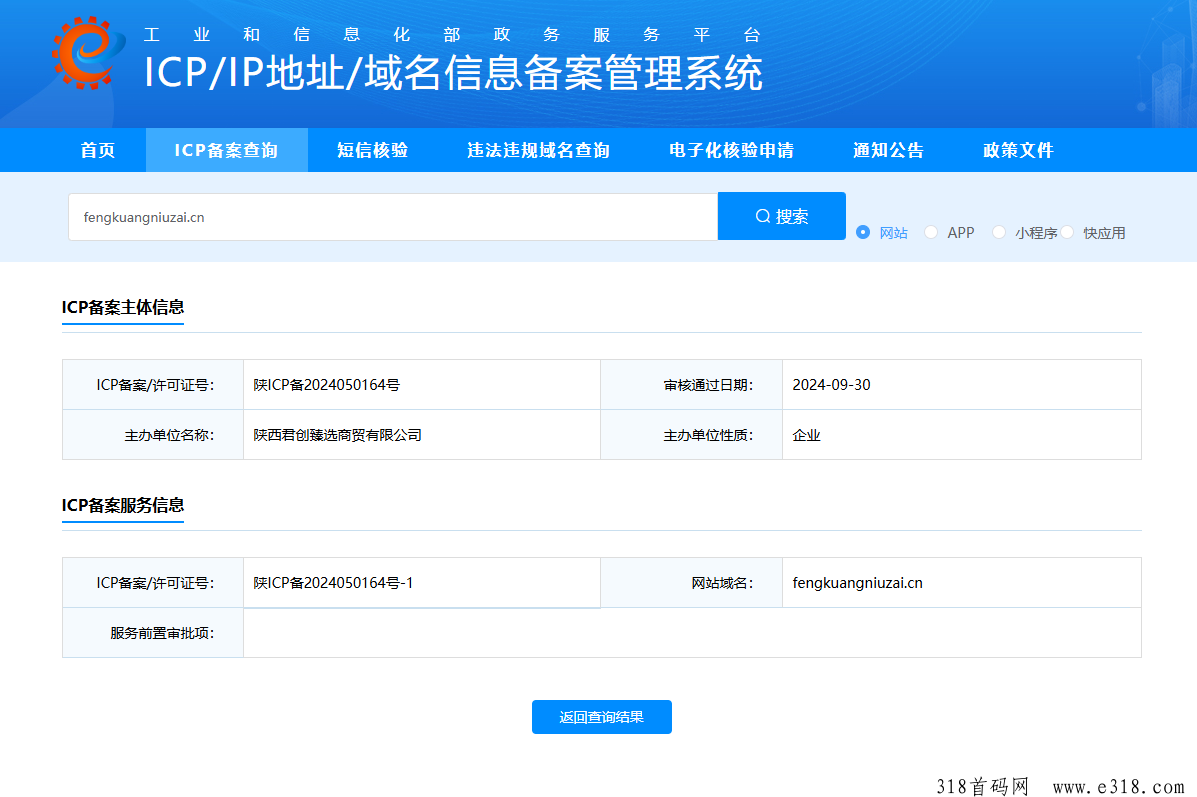
Task: Click the ICP备案主体信息 section heading
Action: pos(123,307)
